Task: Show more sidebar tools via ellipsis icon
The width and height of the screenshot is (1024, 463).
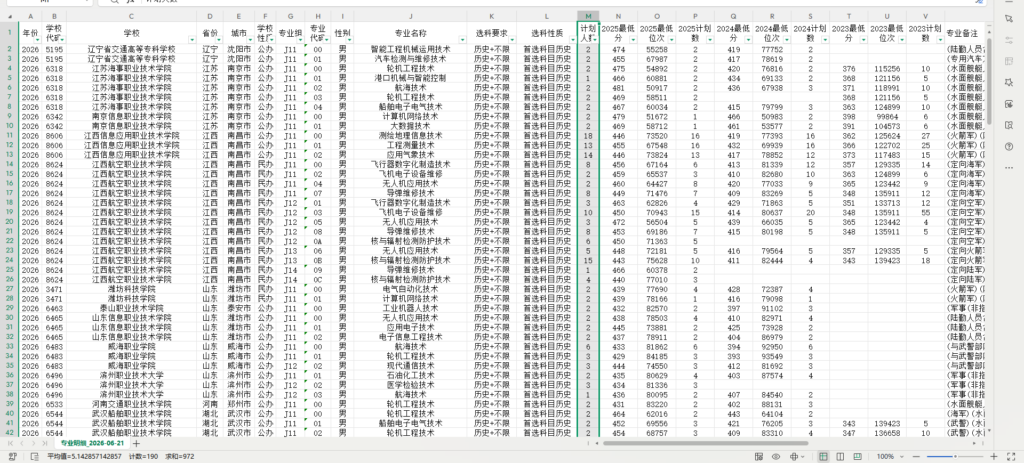Action: point(1009,168)
